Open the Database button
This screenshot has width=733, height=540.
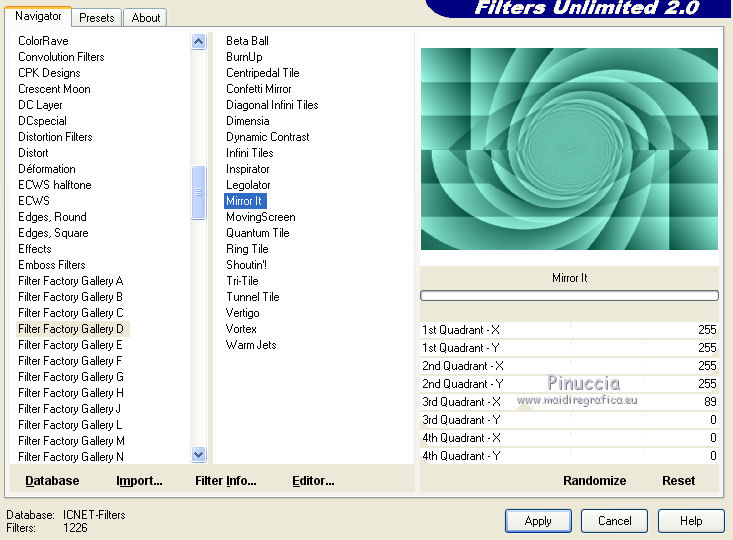(52, 481)
